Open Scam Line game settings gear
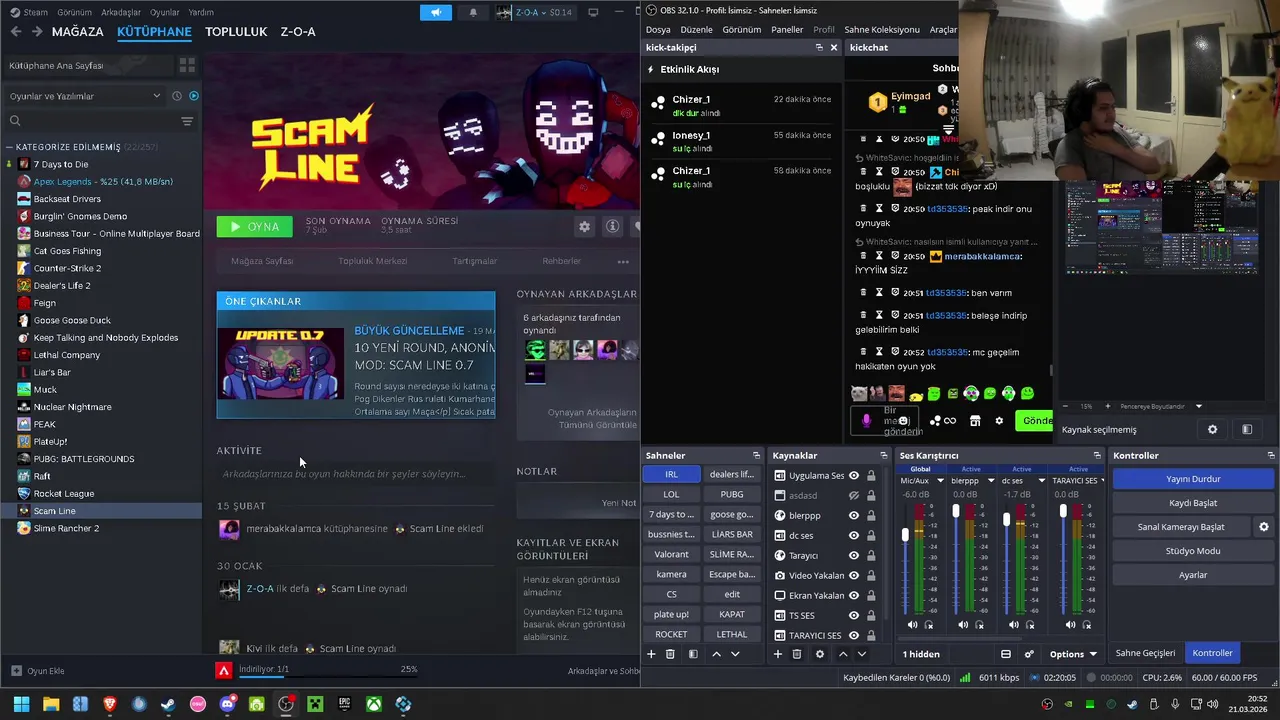 click(x=584, y=227)
